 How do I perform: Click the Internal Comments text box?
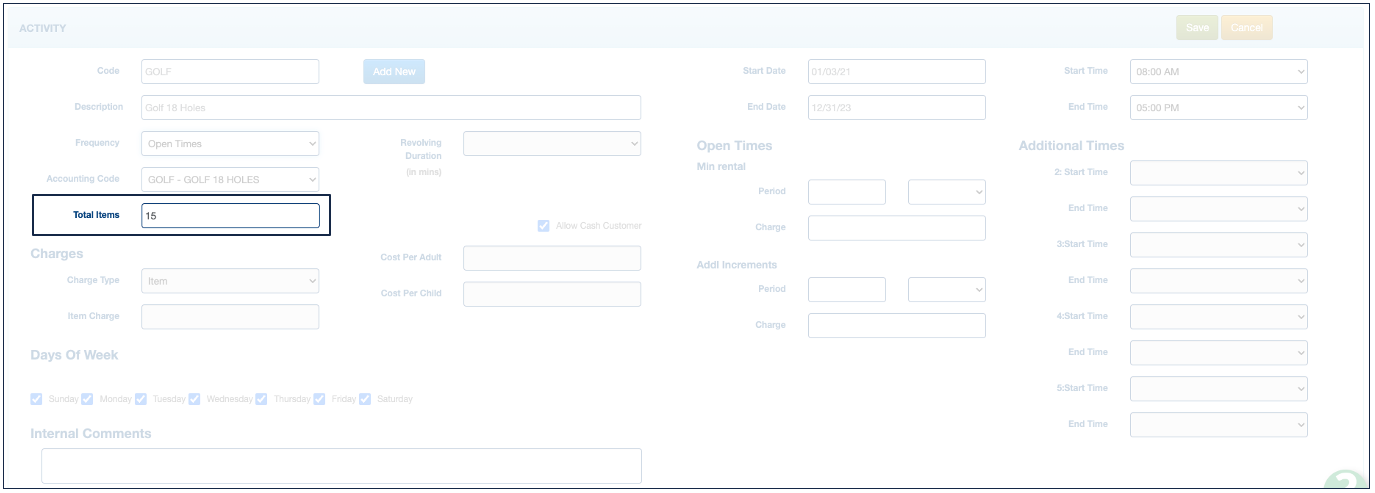(341, 466)
